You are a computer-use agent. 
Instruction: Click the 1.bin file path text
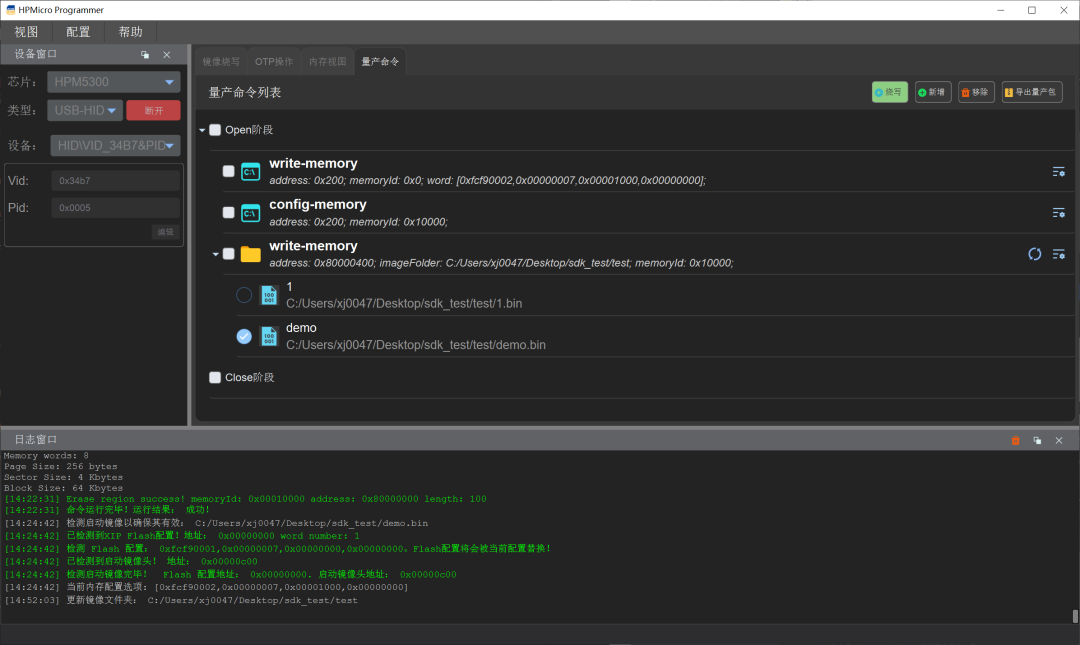coord(404,303)
